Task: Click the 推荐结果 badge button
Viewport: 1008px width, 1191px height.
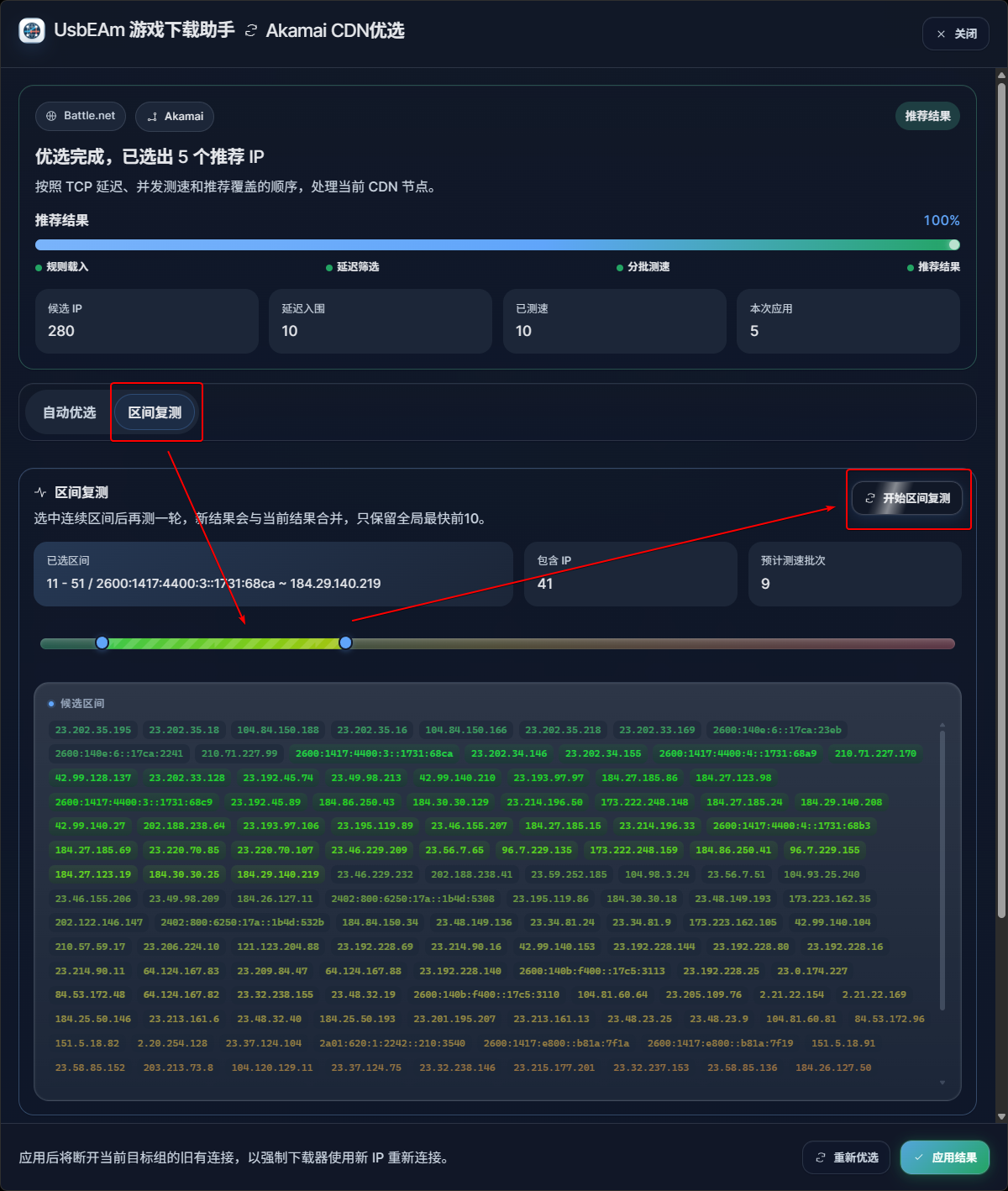Action: pyautogui.click(x=927, y=116)
